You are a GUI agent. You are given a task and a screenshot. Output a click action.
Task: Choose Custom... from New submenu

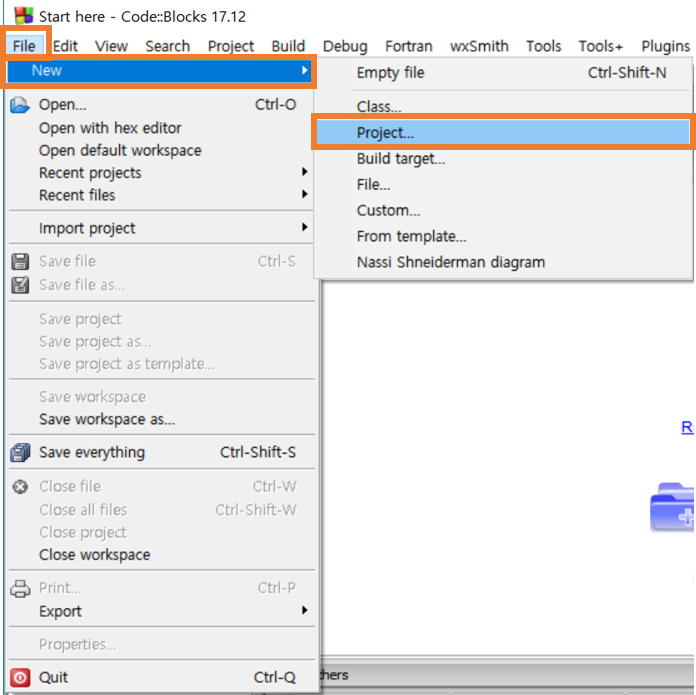coord(502,210)
